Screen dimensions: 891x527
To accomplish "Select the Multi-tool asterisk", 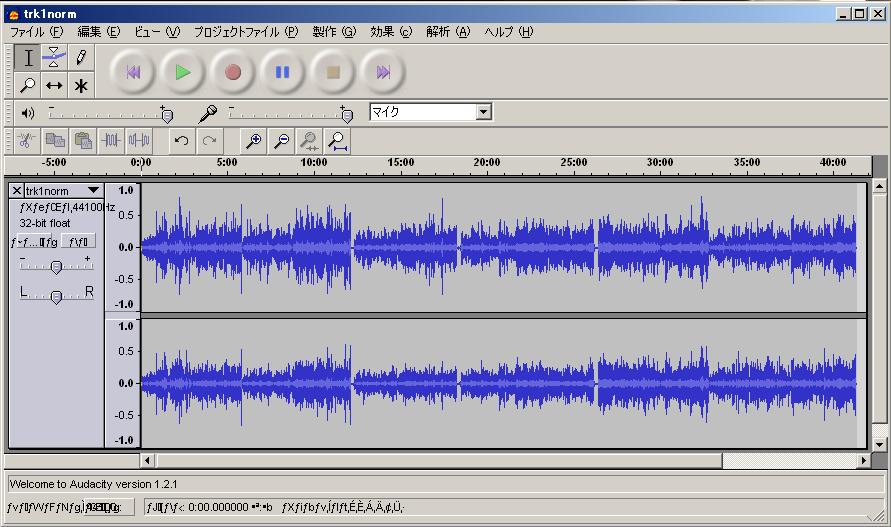I will click(x=81, y=85).
